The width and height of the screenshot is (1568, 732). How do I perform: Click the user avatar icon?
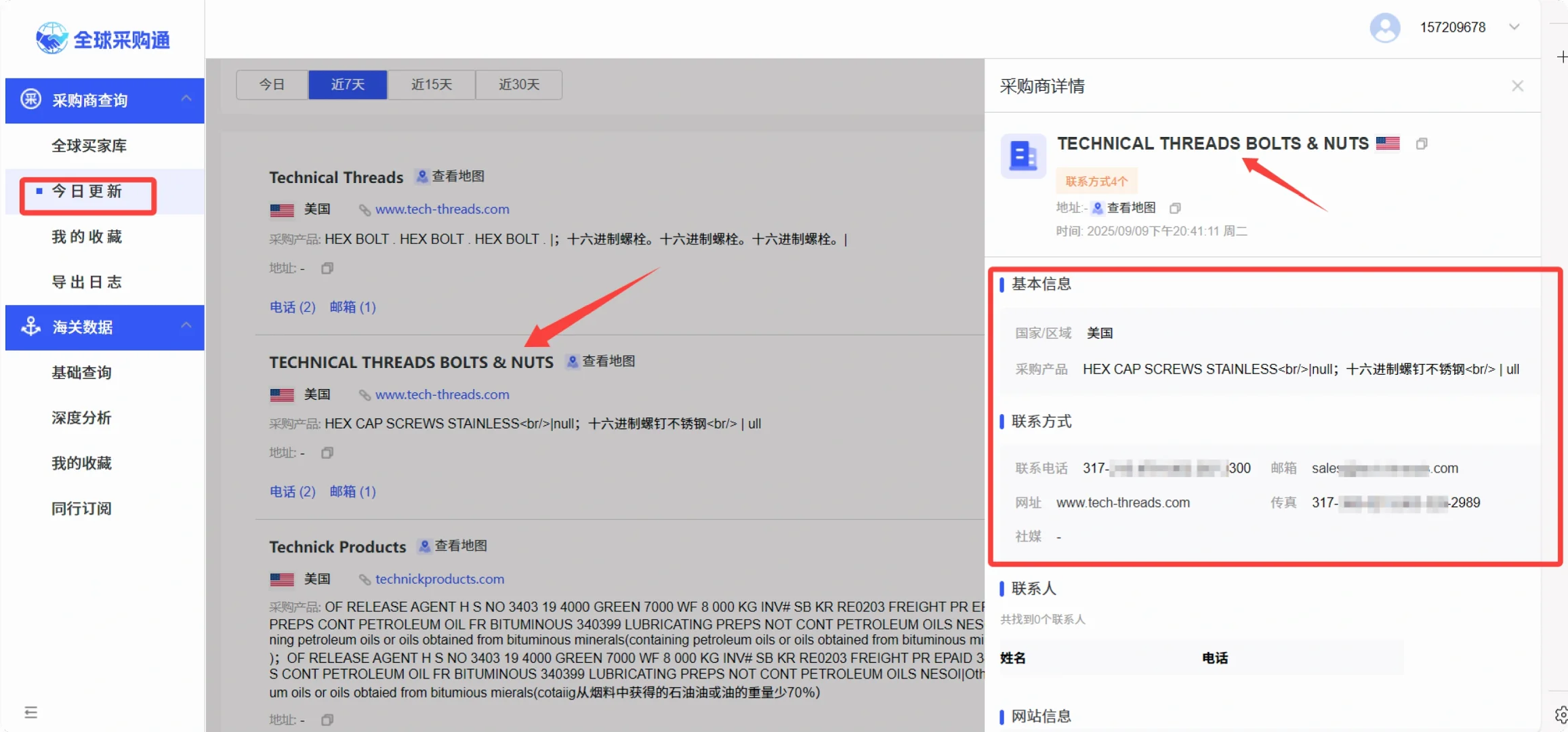pyautogui.click(x=1384, y=28)
